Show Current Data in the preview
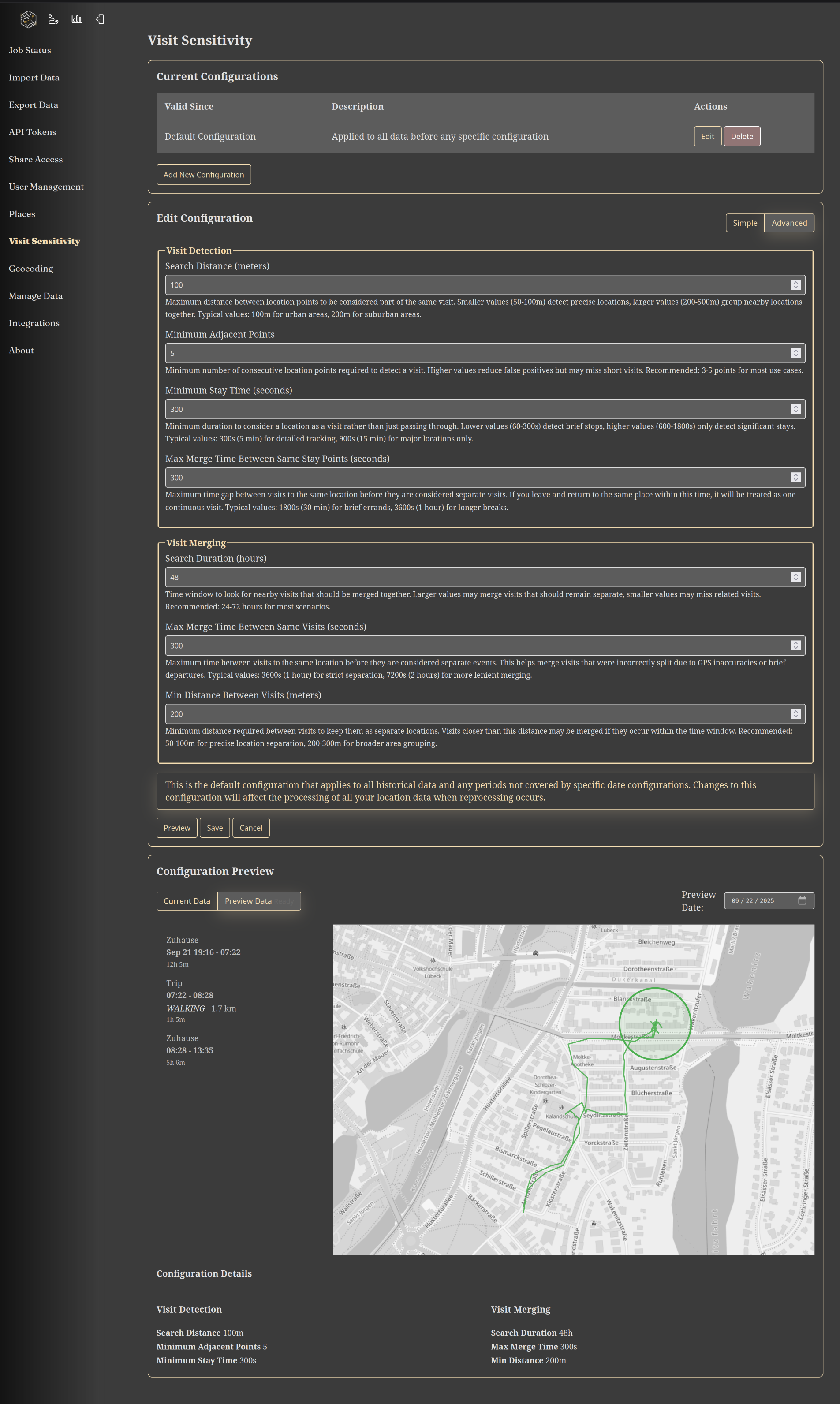 (x=187, y=901)
